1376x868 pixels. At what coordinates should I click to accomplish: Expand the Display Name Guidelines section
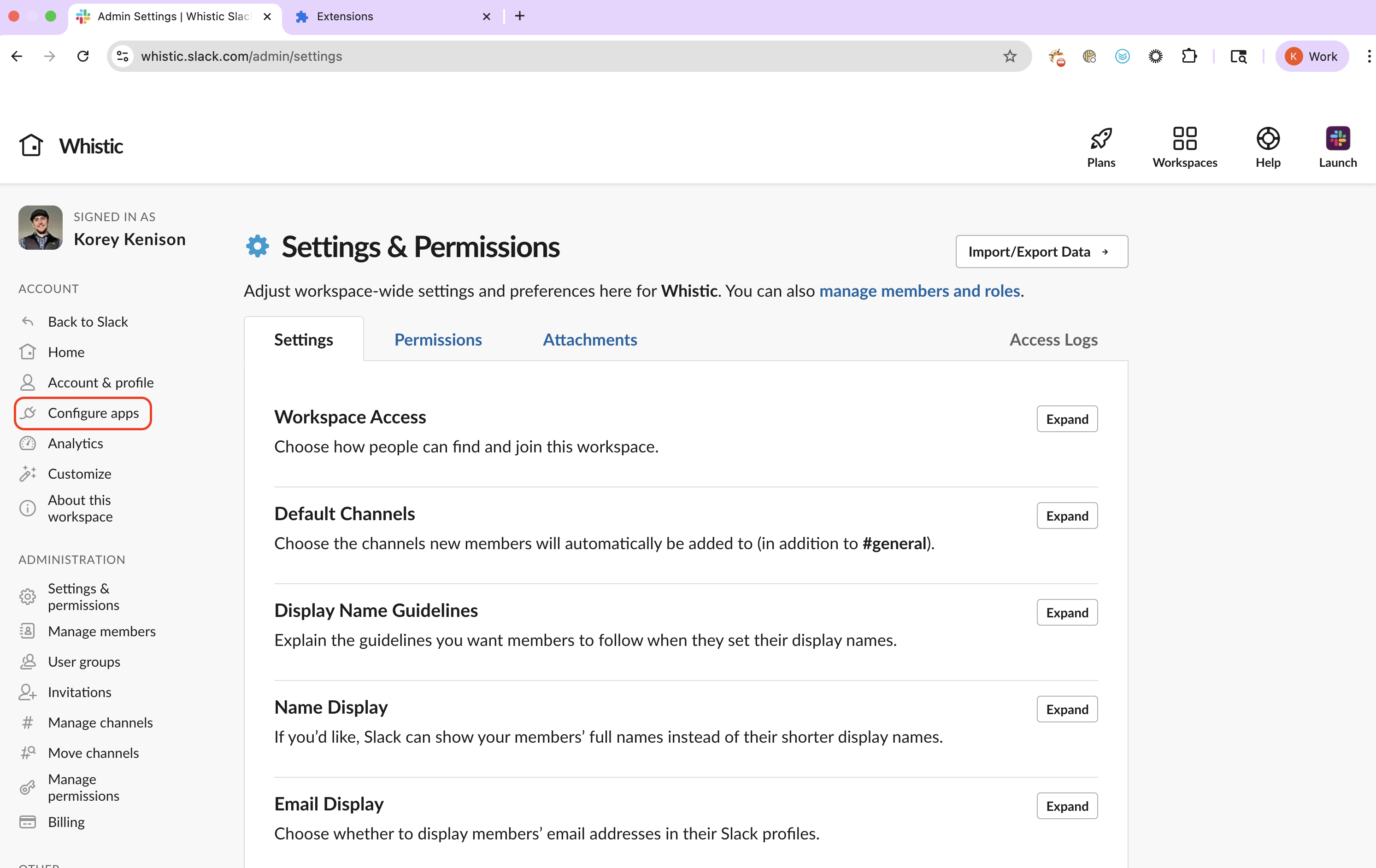(1067, 612)
